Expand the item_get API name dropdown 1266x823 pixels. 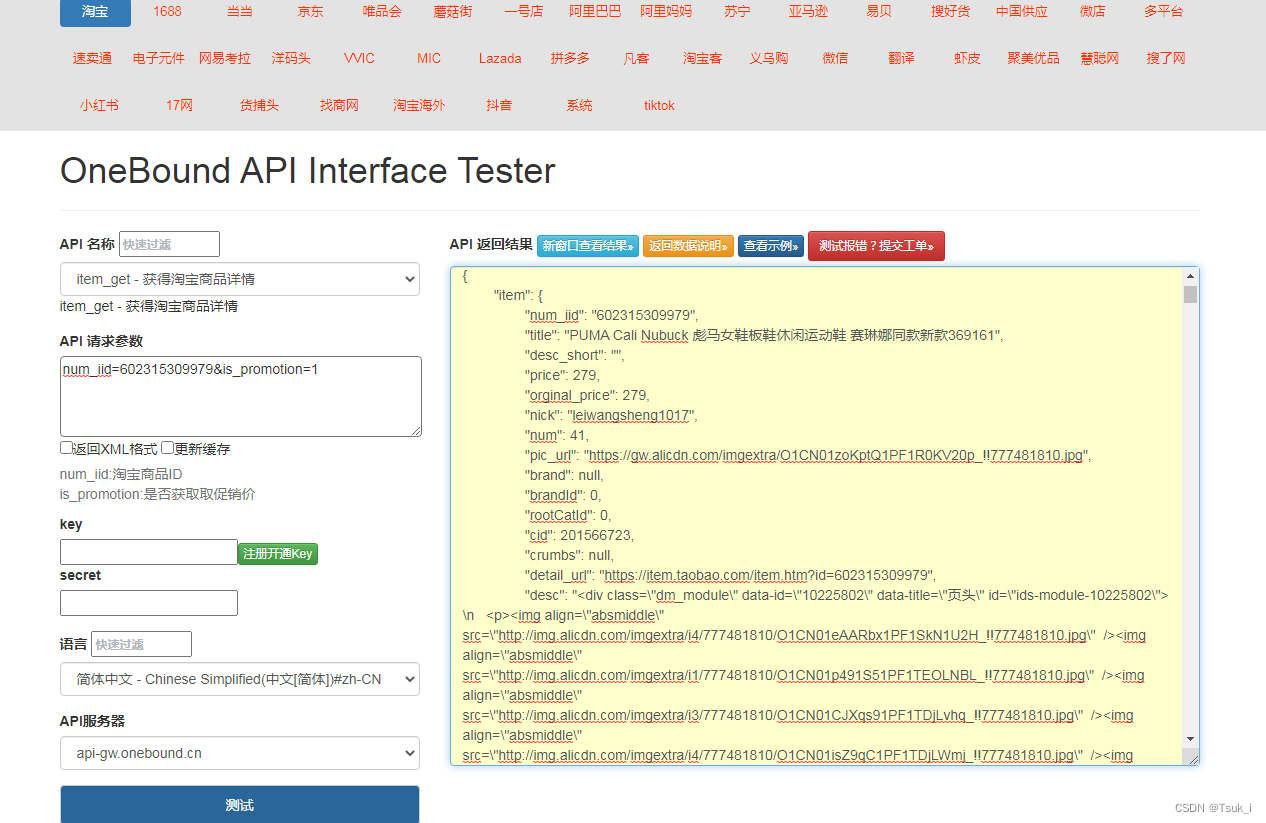(240, 279)
